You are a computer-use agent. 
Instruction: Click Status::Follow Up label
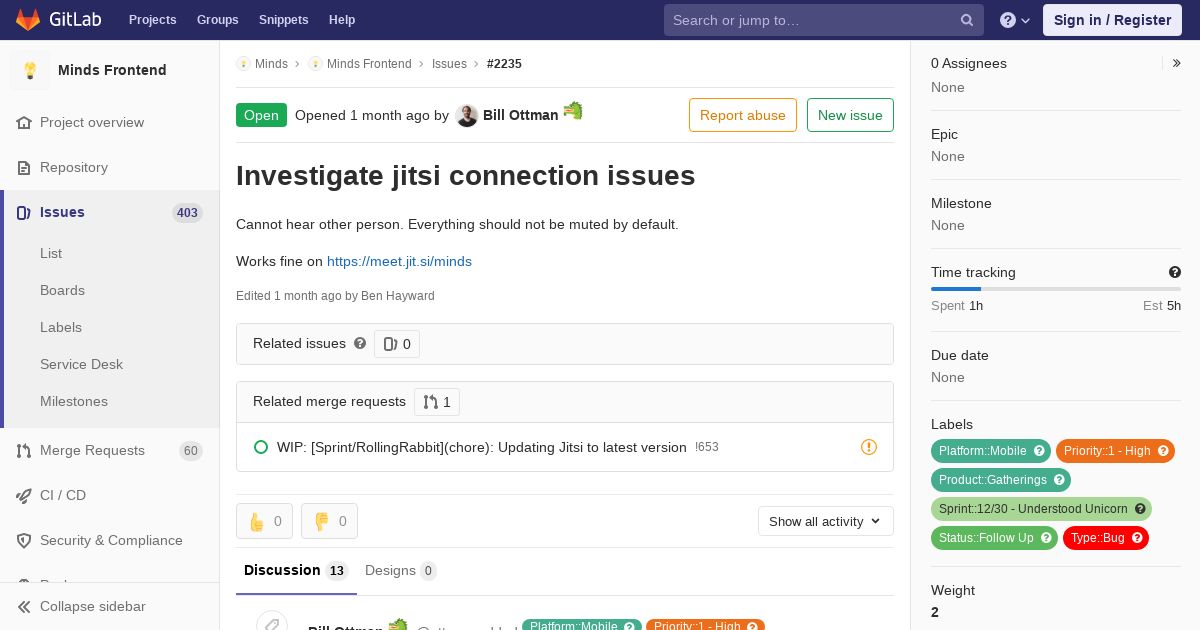point(986,538)
